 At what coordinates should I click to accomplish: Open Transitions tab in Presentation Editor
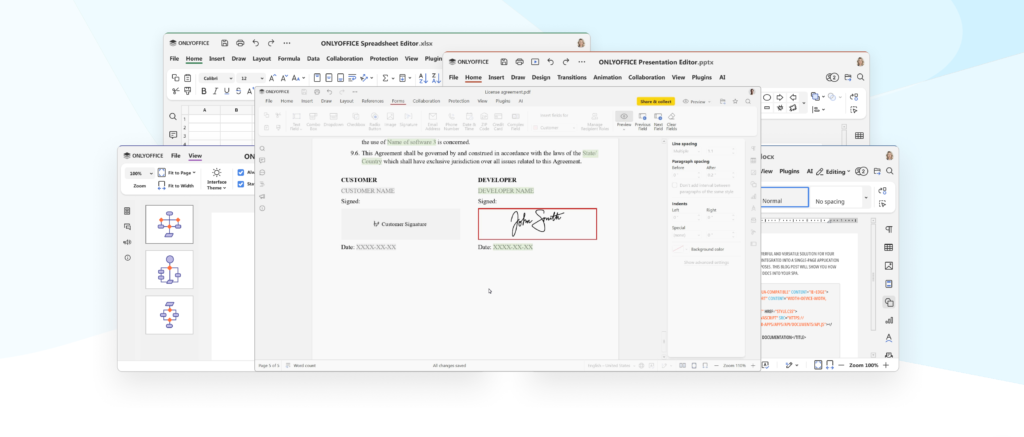571,77
